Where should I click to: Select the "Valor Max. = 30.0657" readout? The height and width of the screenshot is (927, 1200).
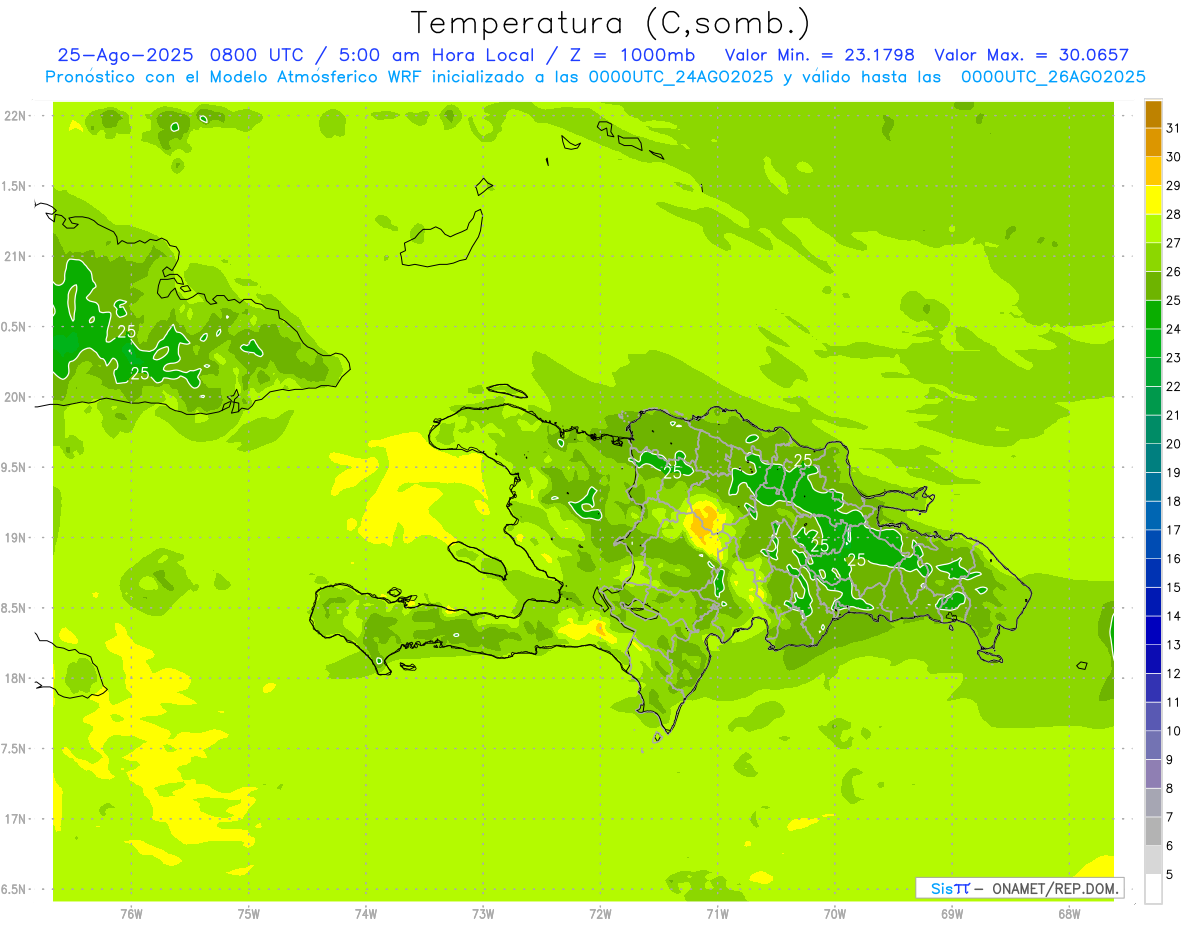(x=1031, y=56)
